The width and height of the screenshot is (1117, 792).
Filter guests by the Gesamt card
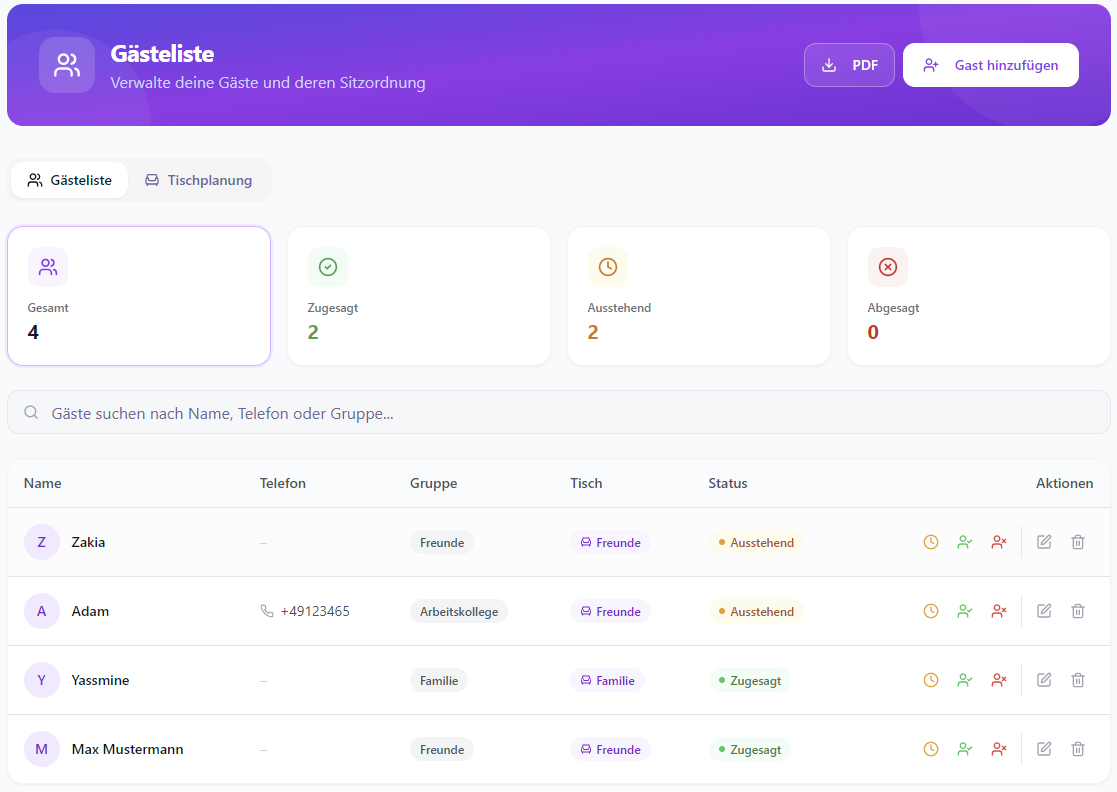(139, 296)
